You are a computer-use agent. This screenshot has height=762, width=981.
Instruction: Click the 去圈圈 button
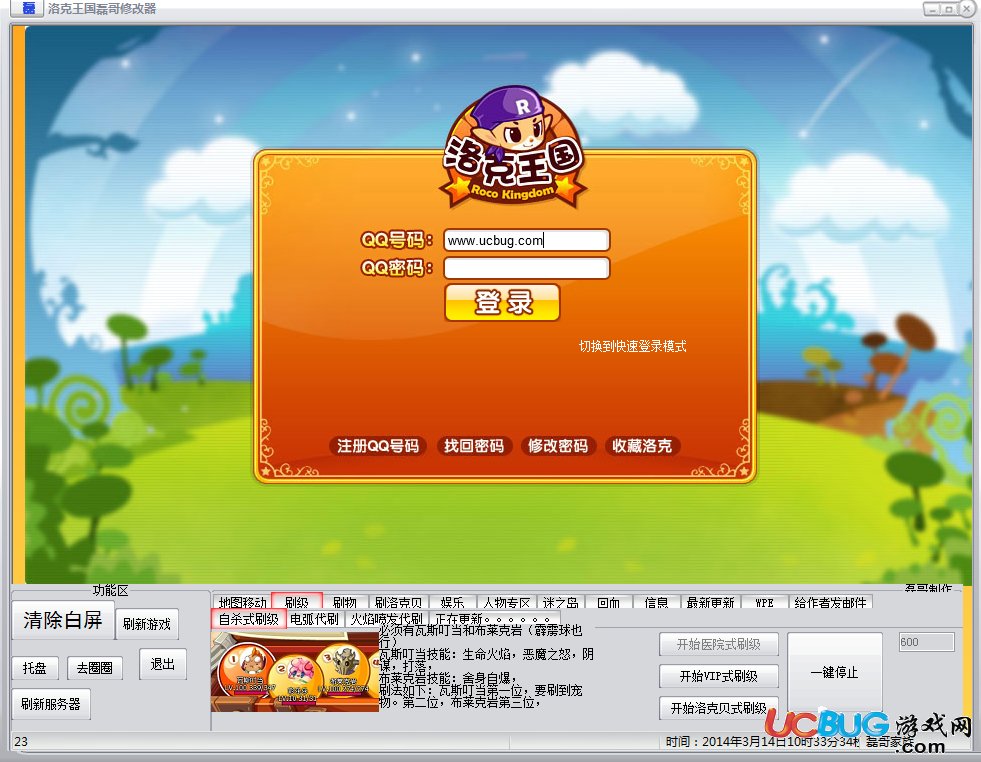point(94,668)
